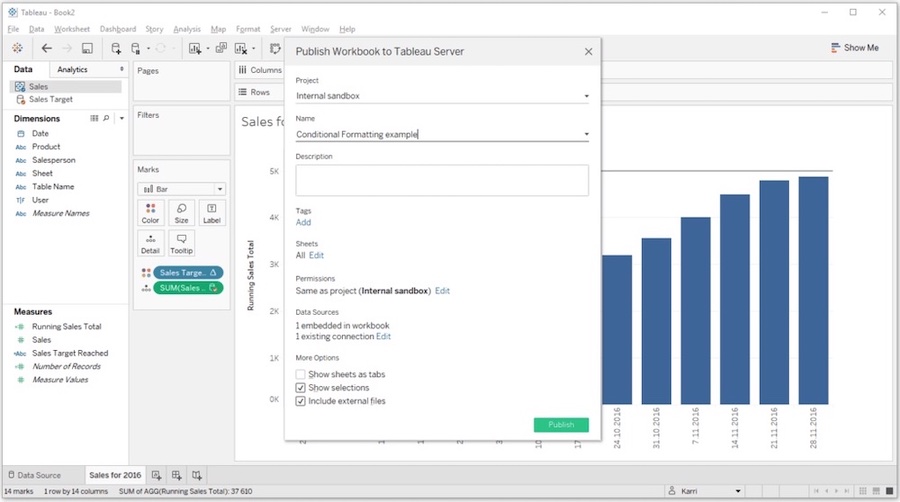Viewport: 900px width, 502px height.
Task: Click the New Dashboard tab icon at bottom
Action: (x=176, y=475)
